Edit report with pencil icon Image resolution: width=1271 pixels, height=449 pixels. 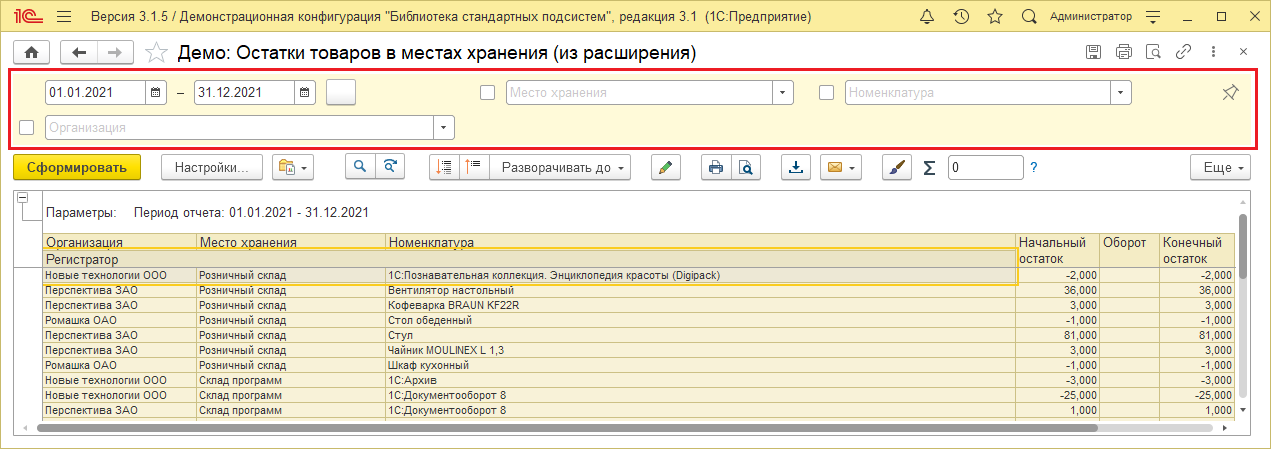(x=666, y=167)
